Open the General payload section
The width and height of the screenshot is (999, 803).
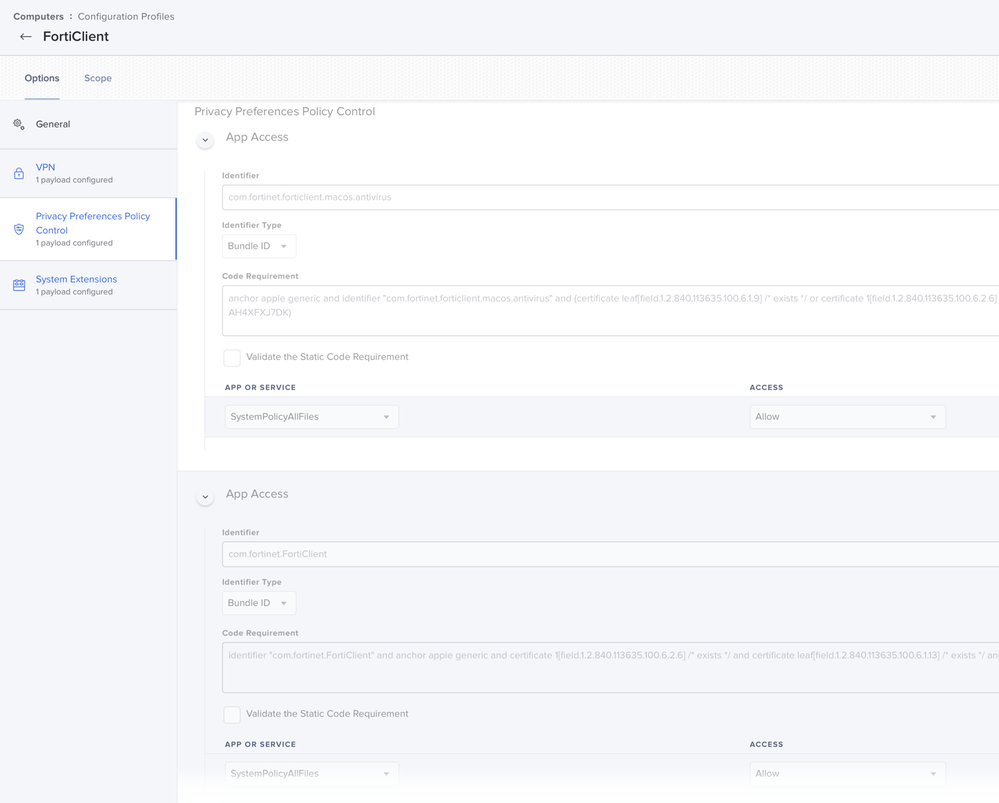point(88,124)
